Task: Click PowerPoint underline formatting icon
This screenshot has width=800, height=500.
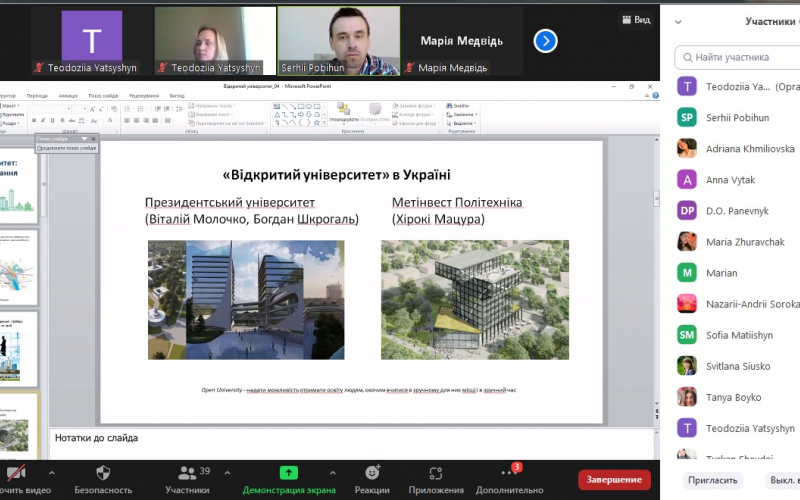Action: [x=53, y=120]
